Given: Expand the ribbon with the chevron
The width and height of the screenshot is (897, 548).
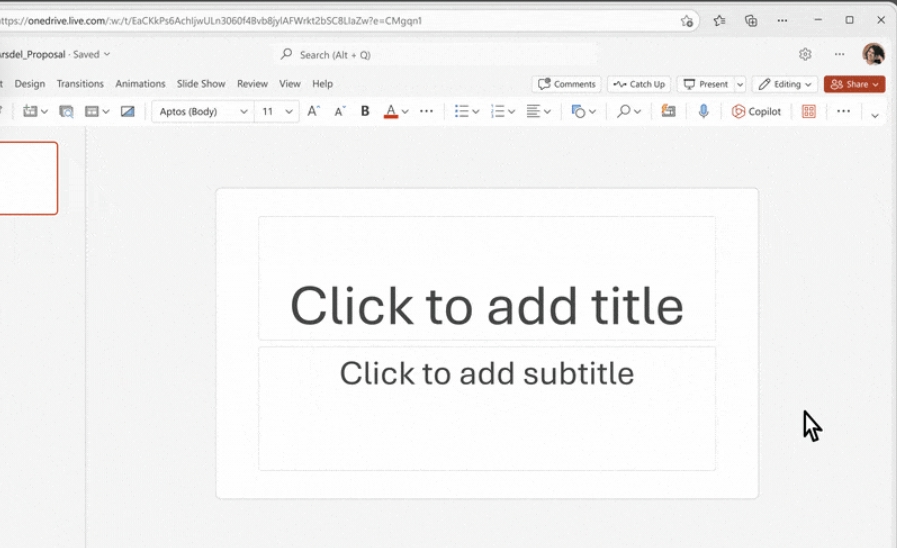Looking at the screenshot, I should point(875,115).
